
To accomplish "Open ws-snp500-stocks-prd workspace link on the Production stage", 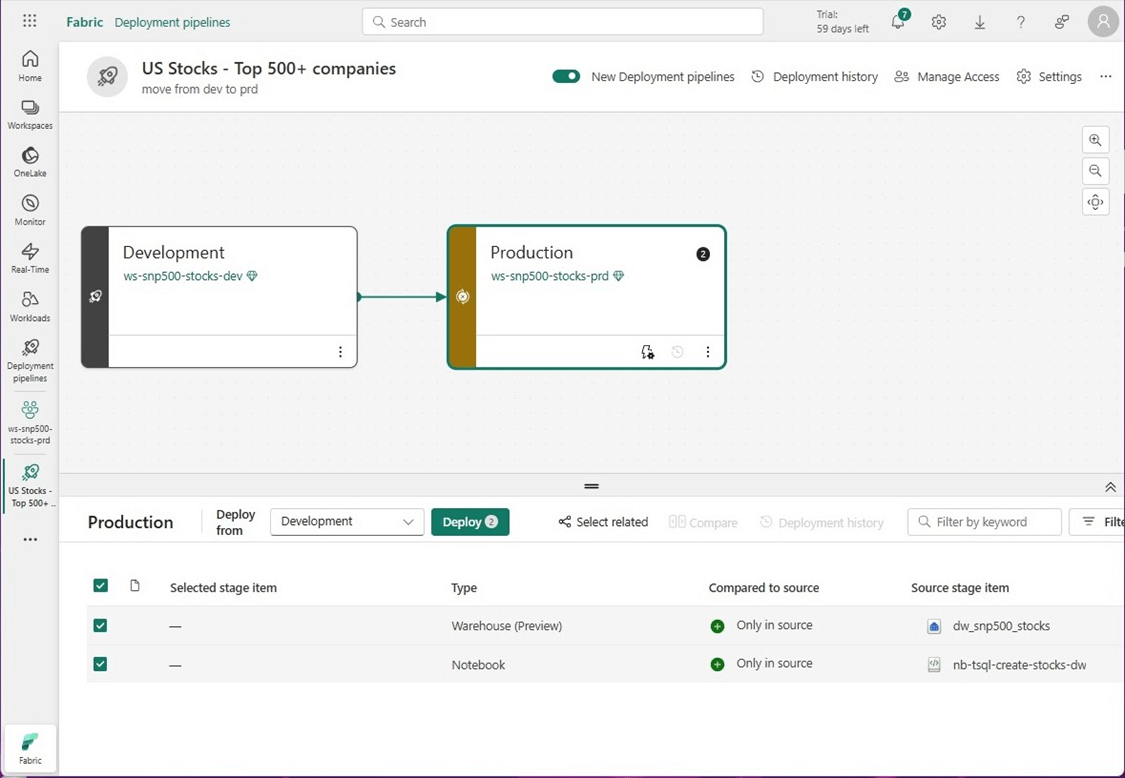I will pyautogui.click(x=550, y=276).
